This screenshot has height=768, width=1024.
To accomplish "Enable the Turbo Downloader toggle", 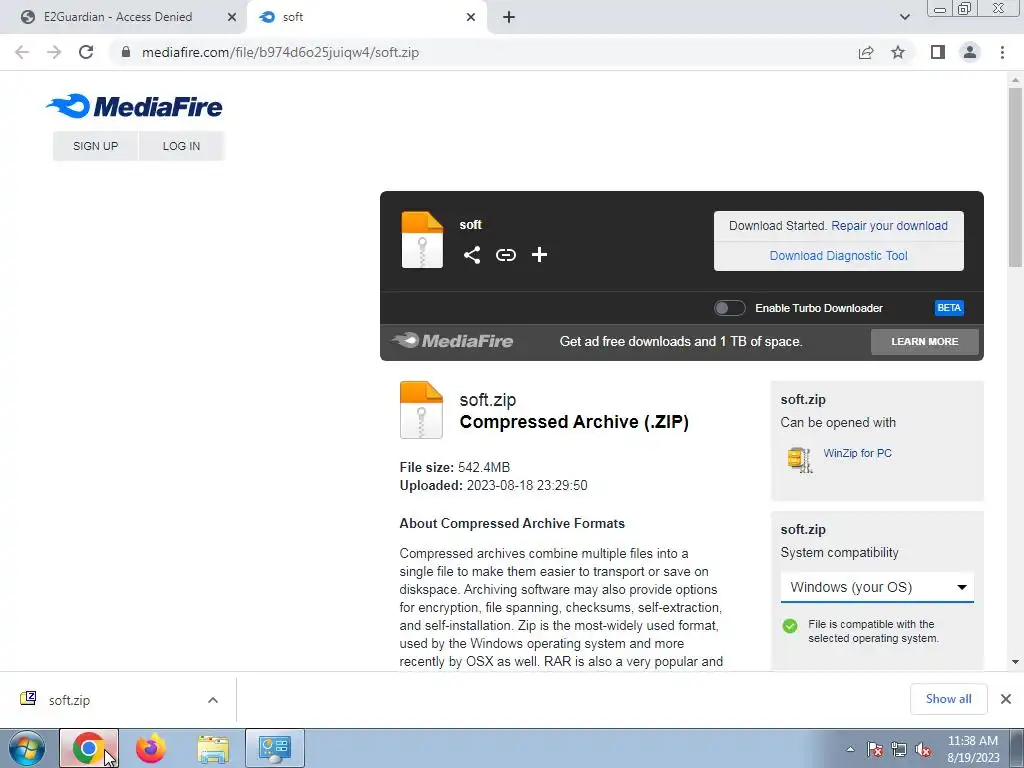I will click(729, 308).
